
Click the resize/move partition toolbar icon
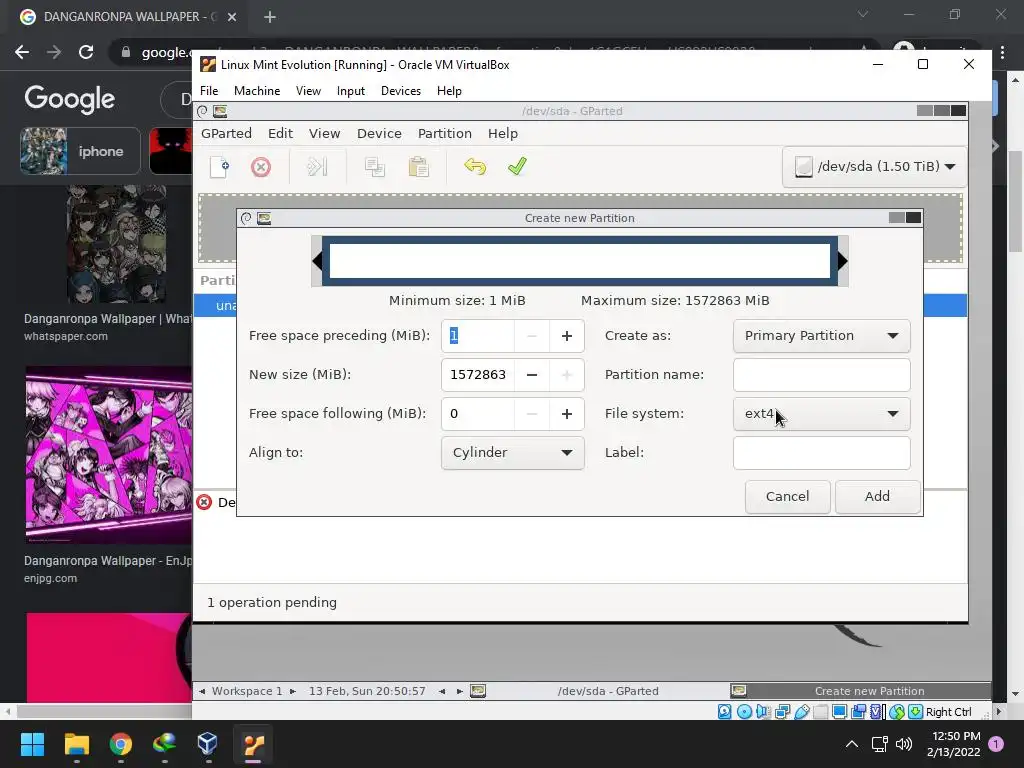(317, 167)
